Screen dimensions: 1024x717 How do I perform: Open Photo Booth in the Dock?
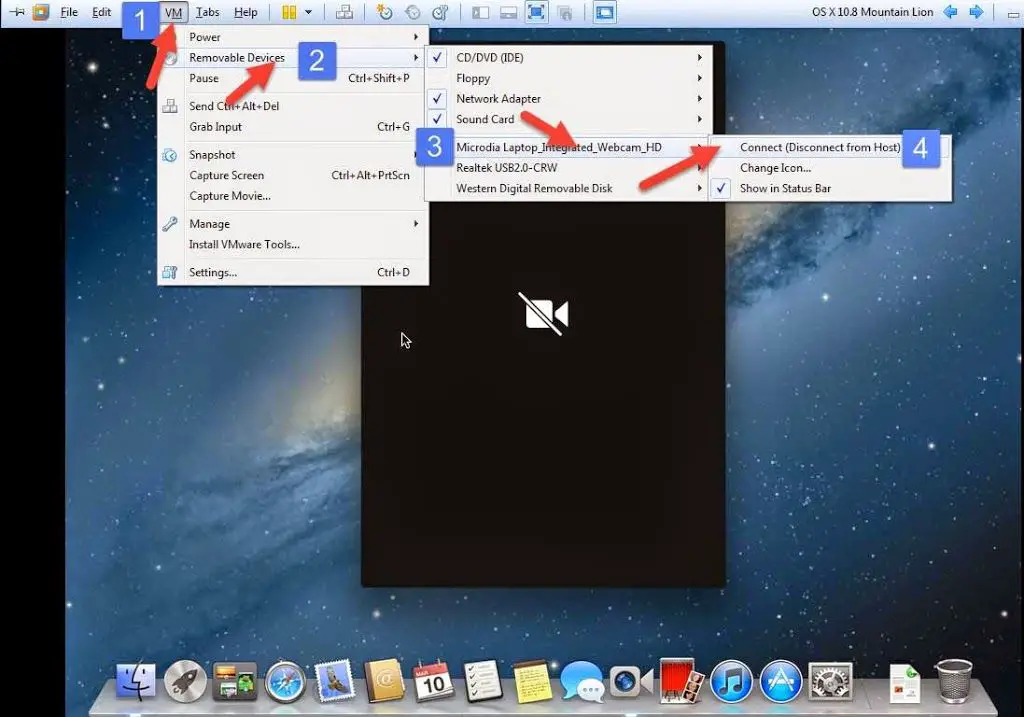pos(681,681)
